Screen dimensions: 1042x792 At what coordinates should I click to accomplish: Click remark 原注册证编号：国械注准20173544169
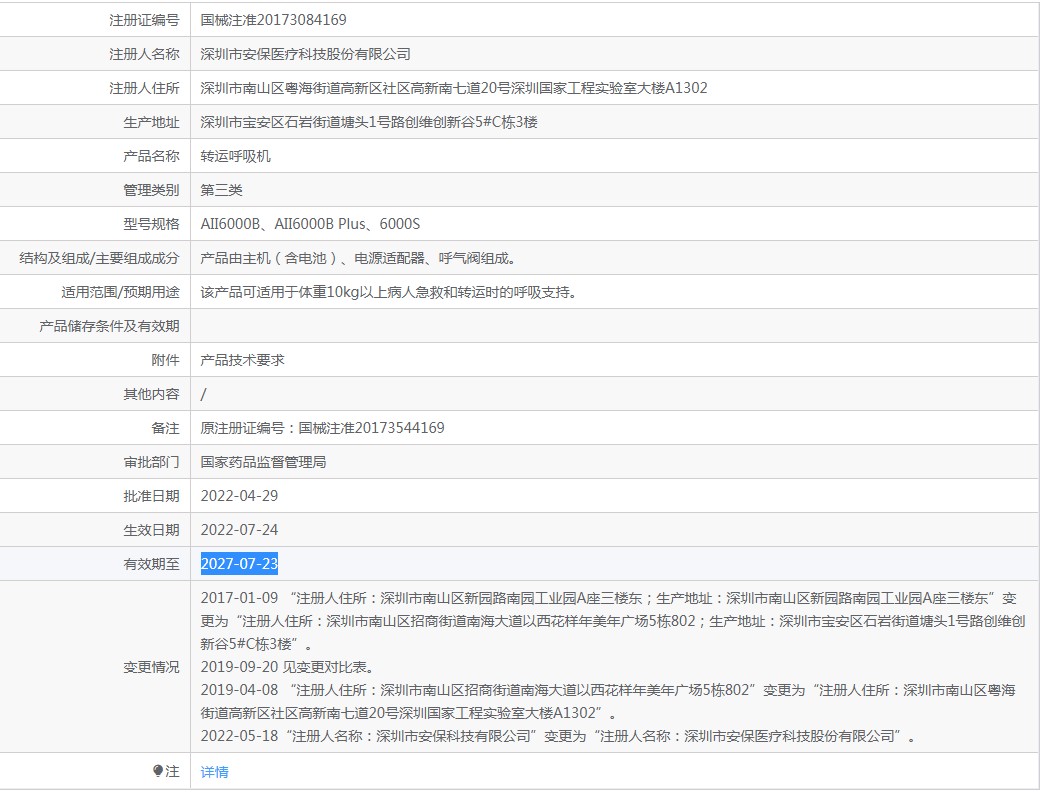pos(322,428)
